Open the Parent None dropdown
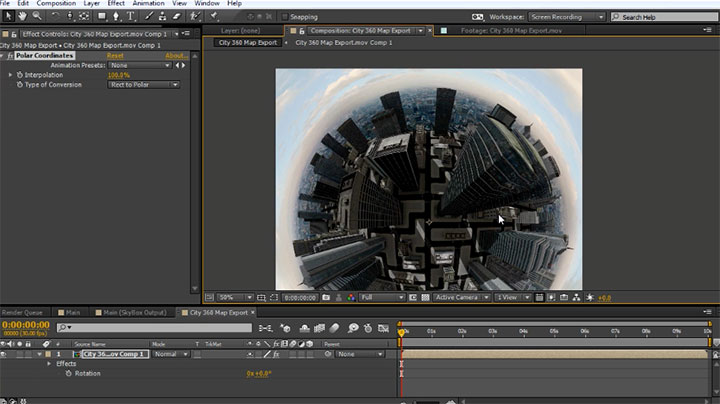720x404 pixels. [x=360, y=354]
